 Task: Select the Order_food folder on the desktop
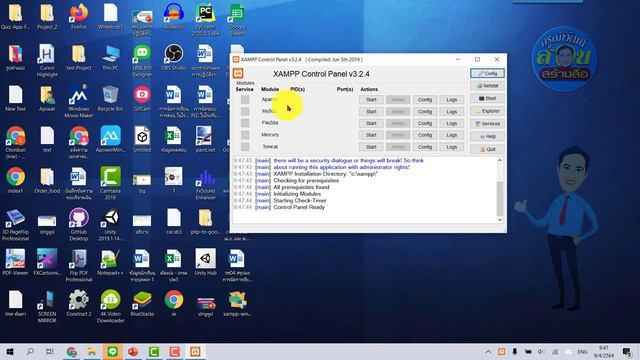[x=47, y=180]
